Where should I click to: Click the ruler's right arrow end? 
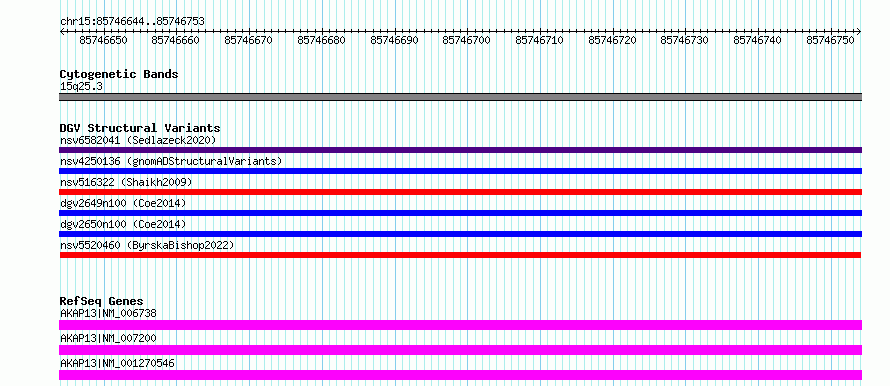click(x=859, y=31)
